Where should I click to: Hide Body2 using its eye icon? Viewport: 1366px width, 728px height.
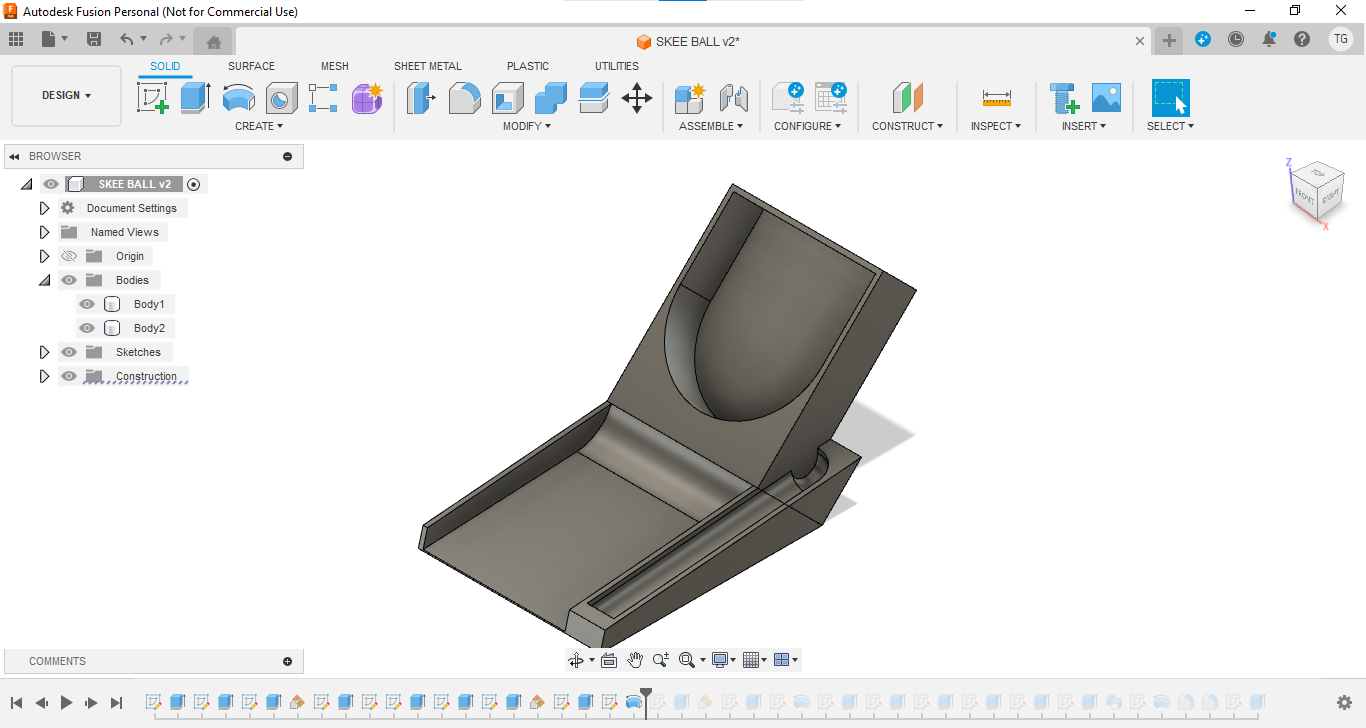(x=87, y=328)
